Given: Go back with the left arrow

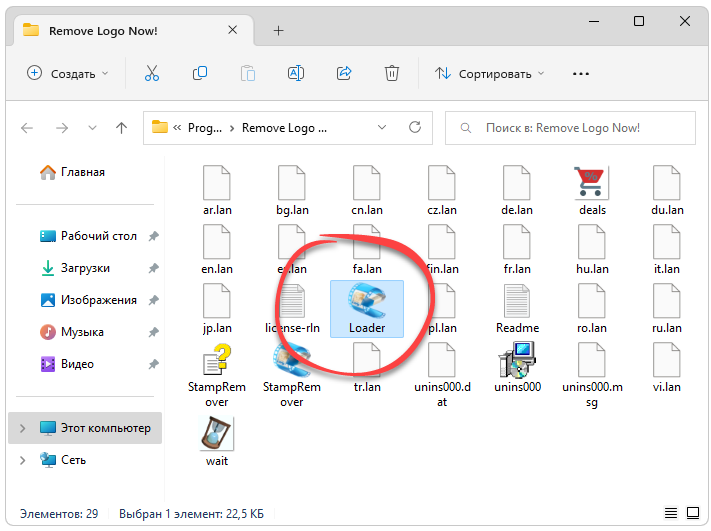Looking at the screenshot, I should click(x=27, y=128).
